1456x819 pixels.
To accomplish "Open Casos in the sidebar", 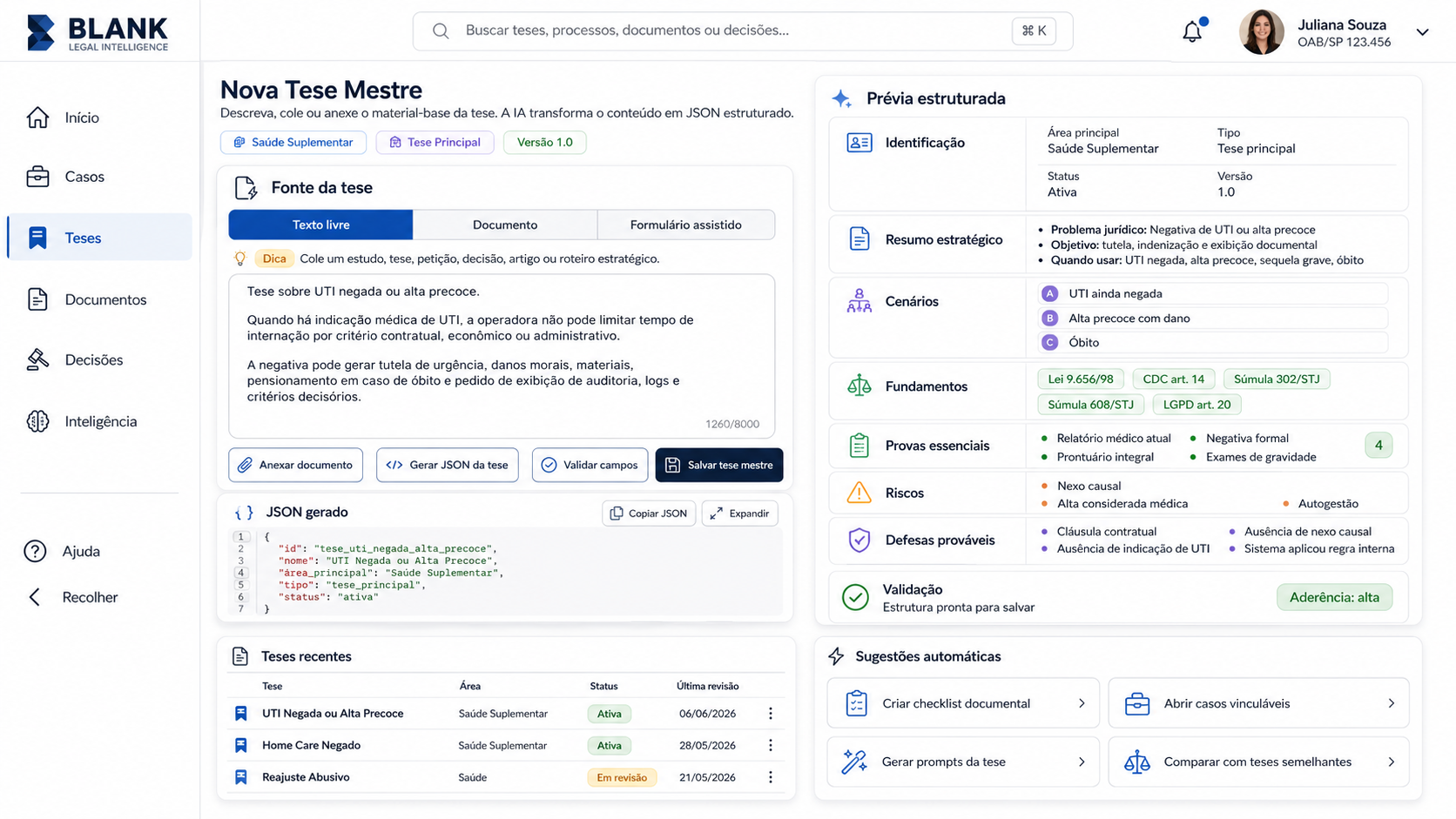I will click(99, 177).
